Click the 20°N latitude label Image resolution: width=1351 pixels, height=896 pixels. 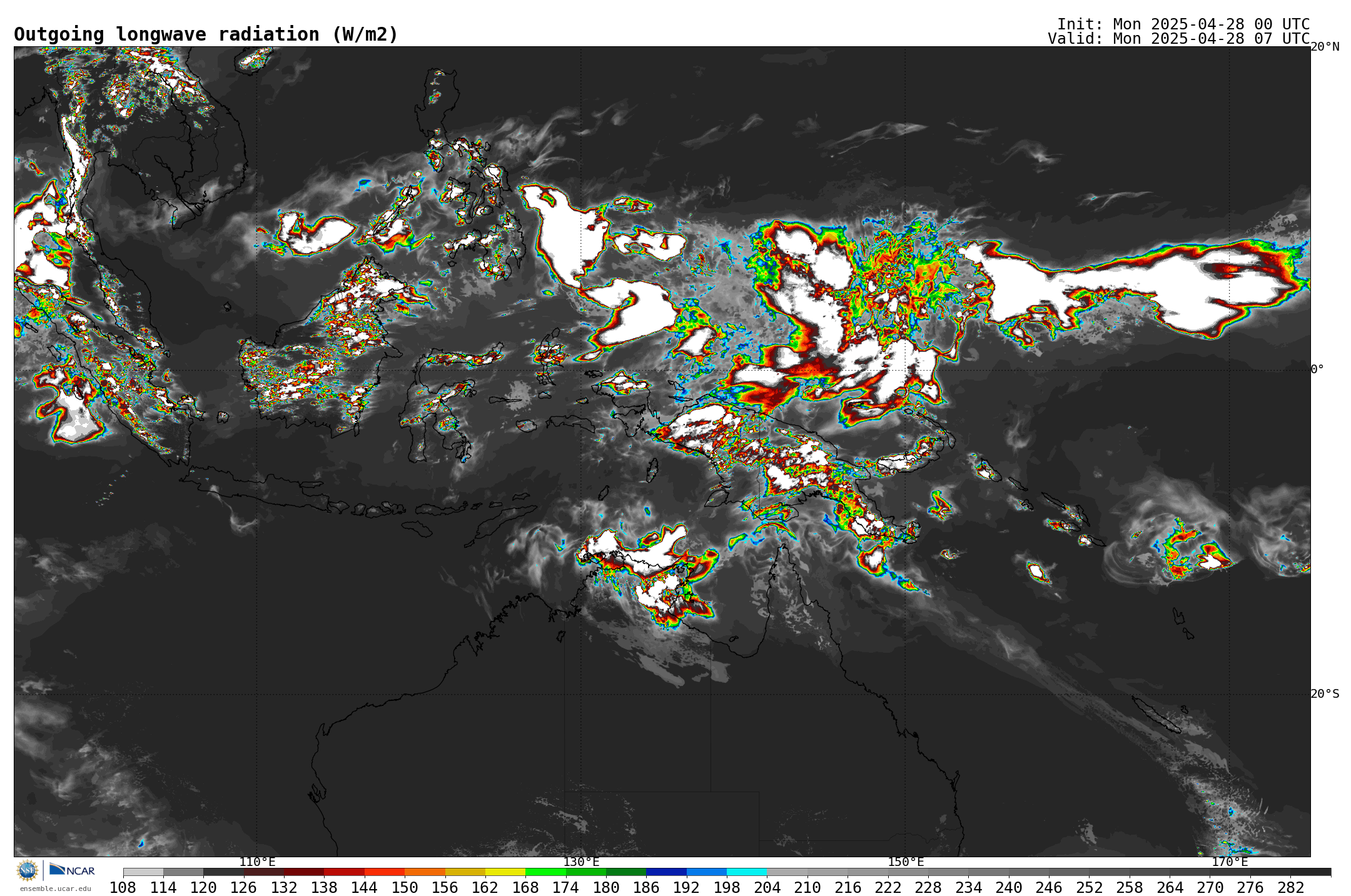tap(1325, 47)
